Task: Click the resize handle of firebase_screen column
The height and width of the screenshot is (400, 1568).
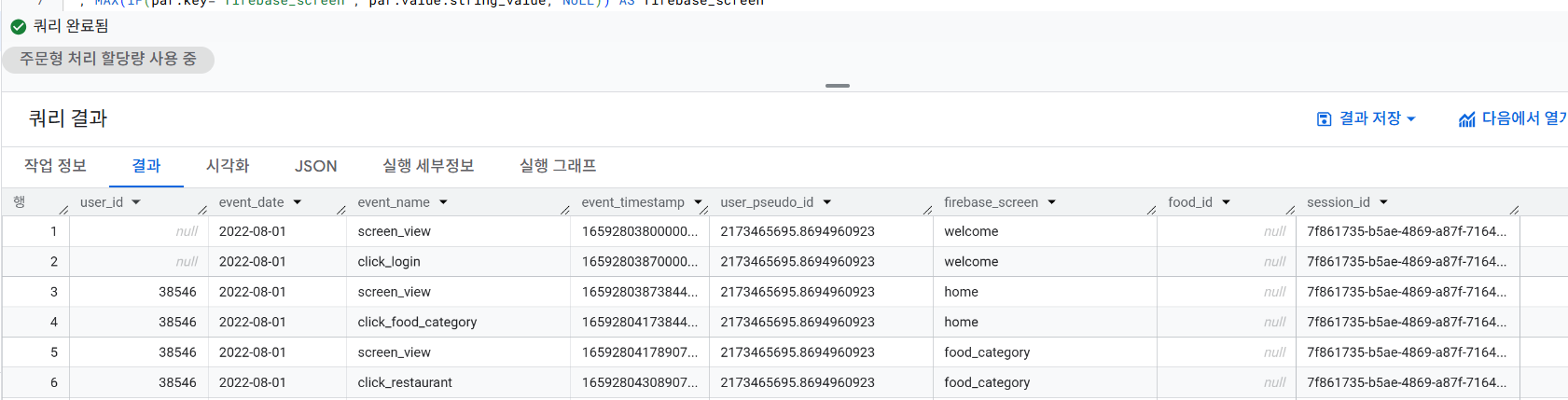Action: click(x=1151, y=210)
